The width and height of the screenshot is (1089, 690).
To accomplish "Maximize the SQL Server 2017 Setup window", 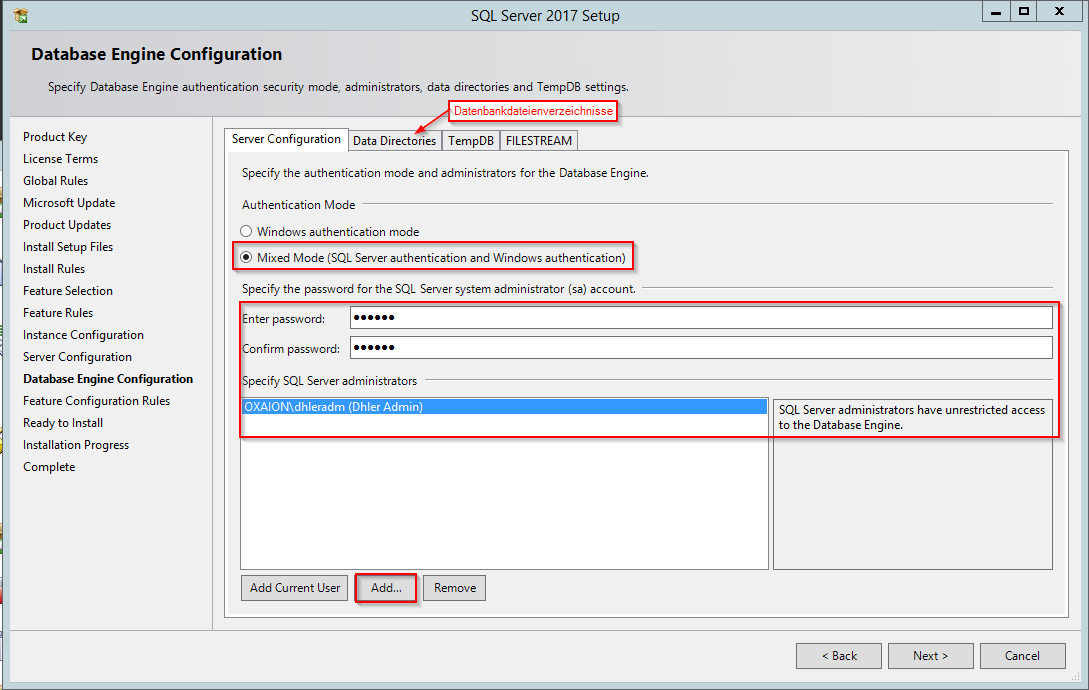I will [1024, 12].
